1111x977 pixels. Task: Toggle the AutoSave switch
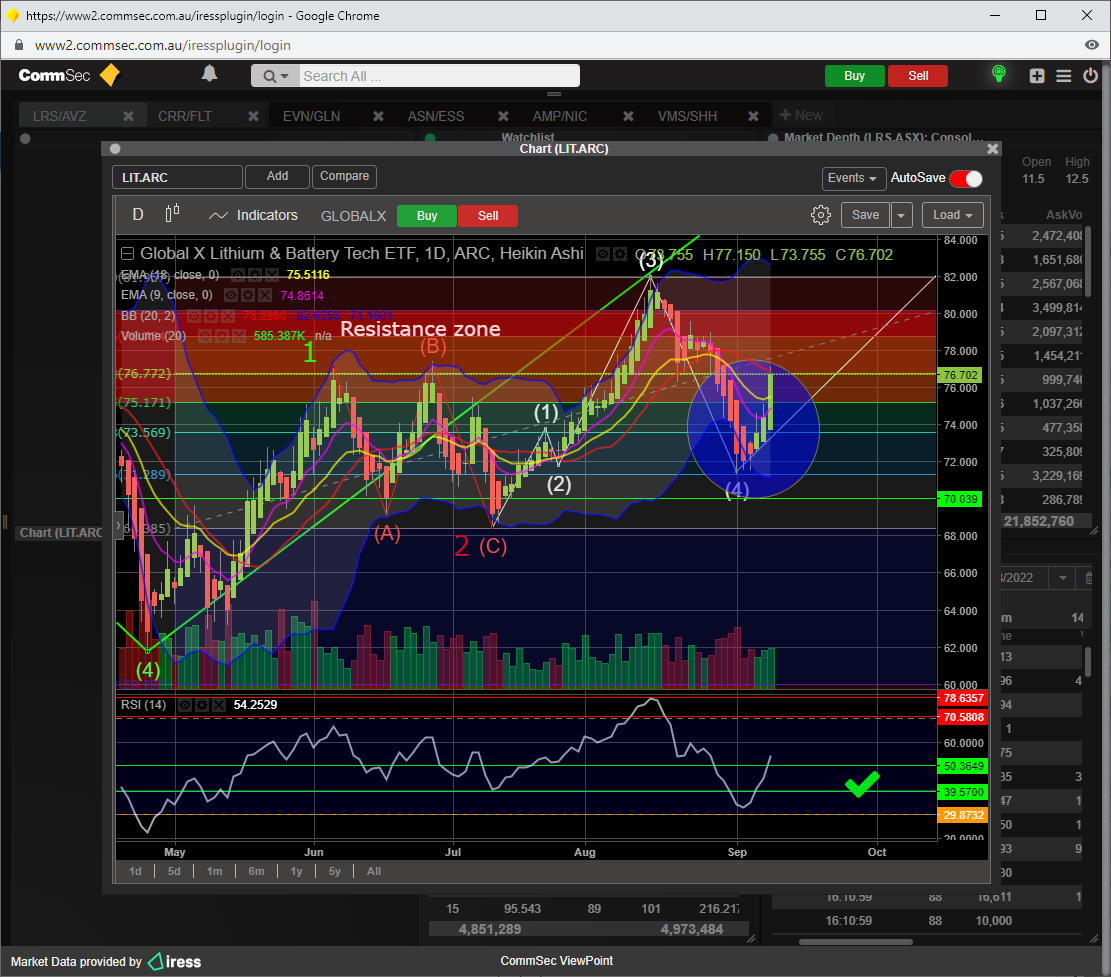965,178
